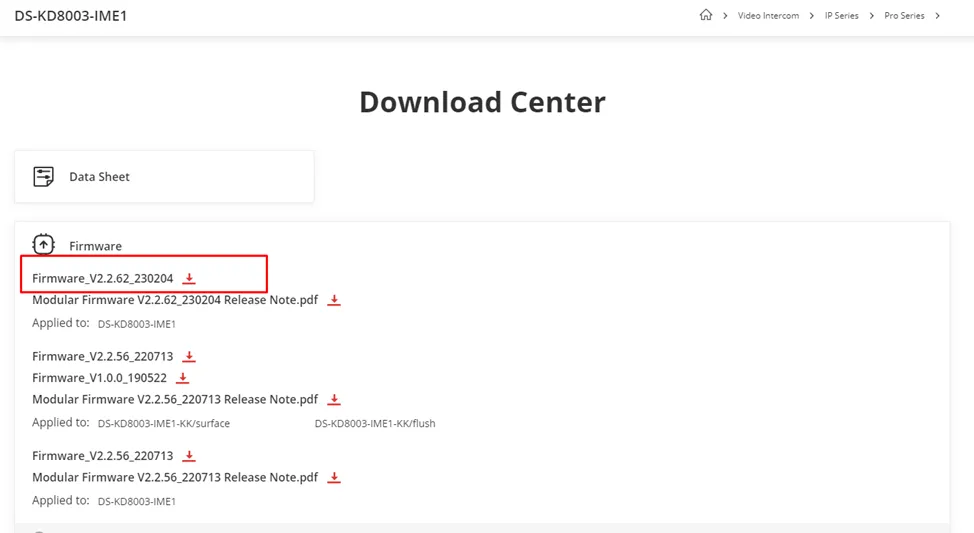Open the Firmware_V1.0.0_190522 file link
Screen dimensions: 974x533
tap(99, 378)
